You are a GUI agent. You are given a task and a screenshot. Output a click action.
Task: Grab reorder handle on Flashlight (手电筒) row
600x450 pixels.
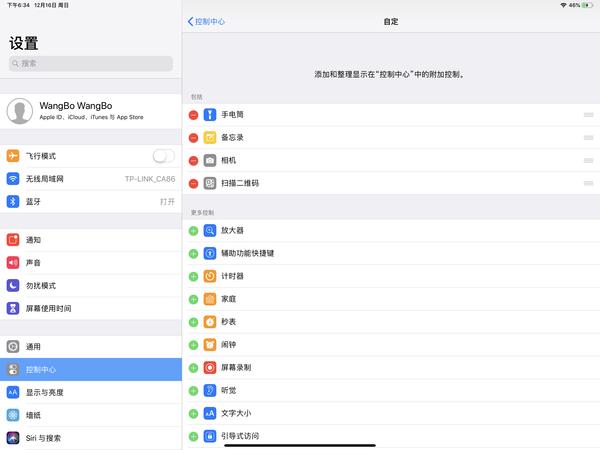[589, 115]
